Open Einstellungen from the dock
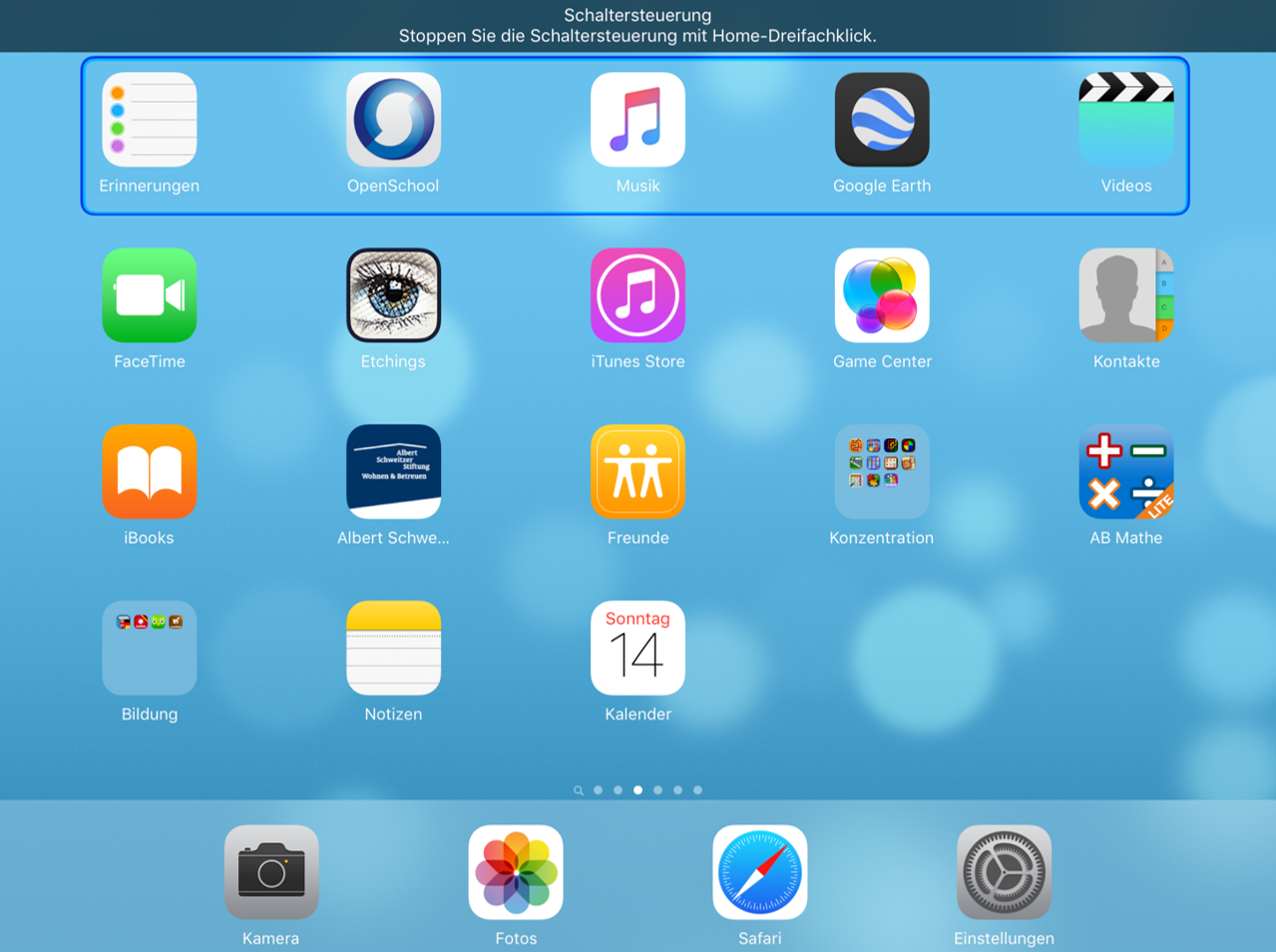Image resolution: width=1276 pixels, height=952 pixels. (1004, 872)
